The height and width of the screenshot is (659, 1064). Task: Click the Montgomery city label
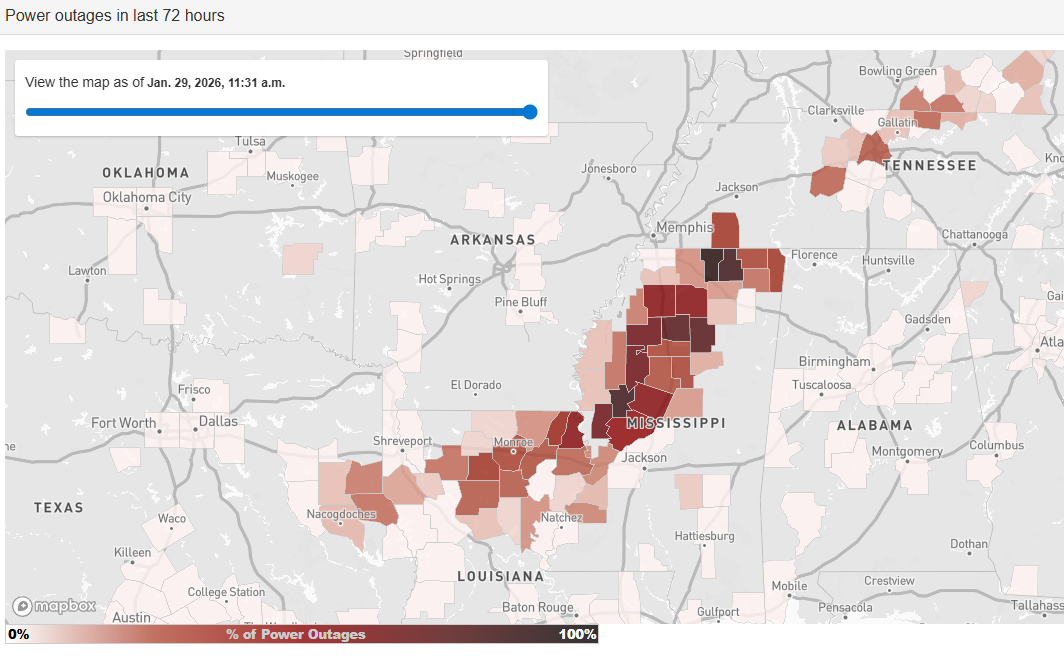click(907, 451)
